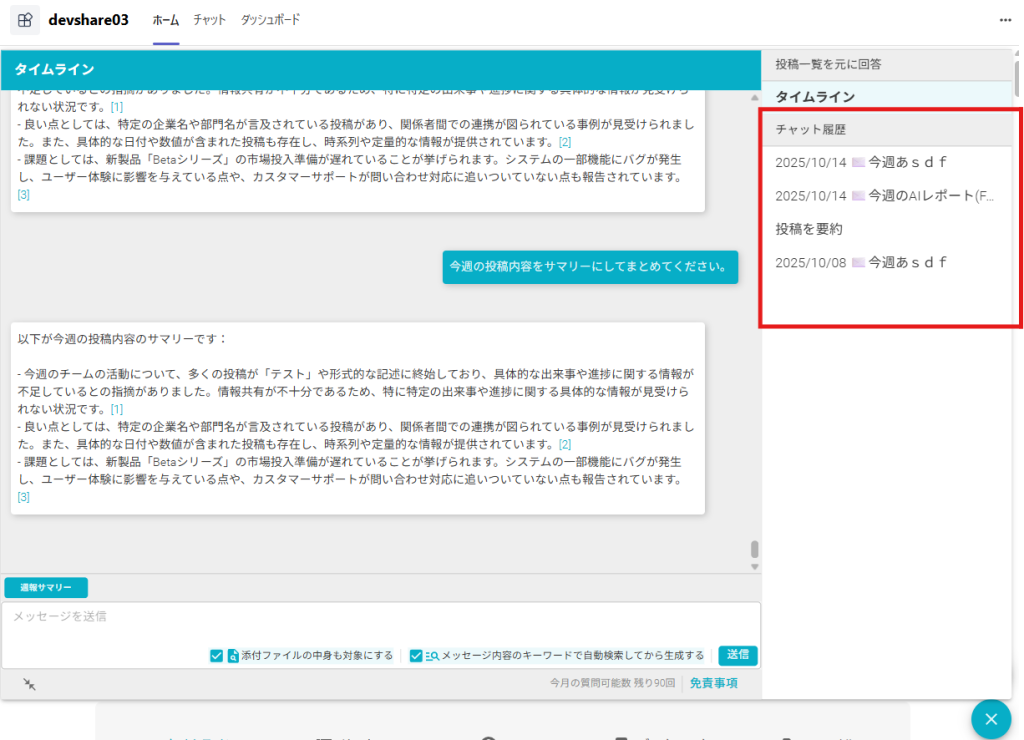
Task: Select the ホーム tab
Action: (166, 20)
